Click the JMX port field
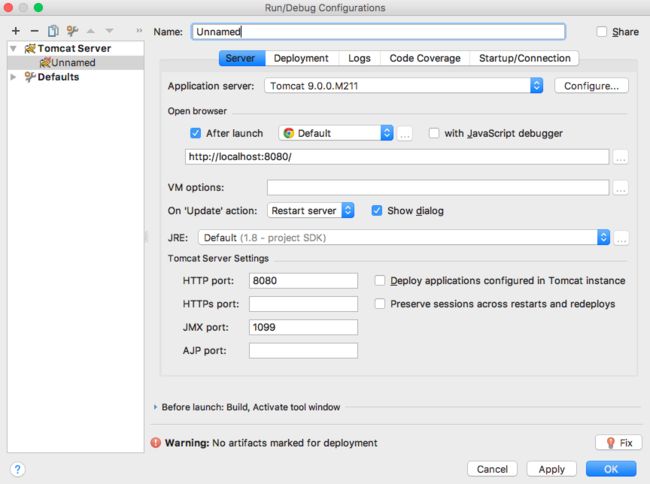650x484 pixels. pyautogui.click(x=303, y=327)
